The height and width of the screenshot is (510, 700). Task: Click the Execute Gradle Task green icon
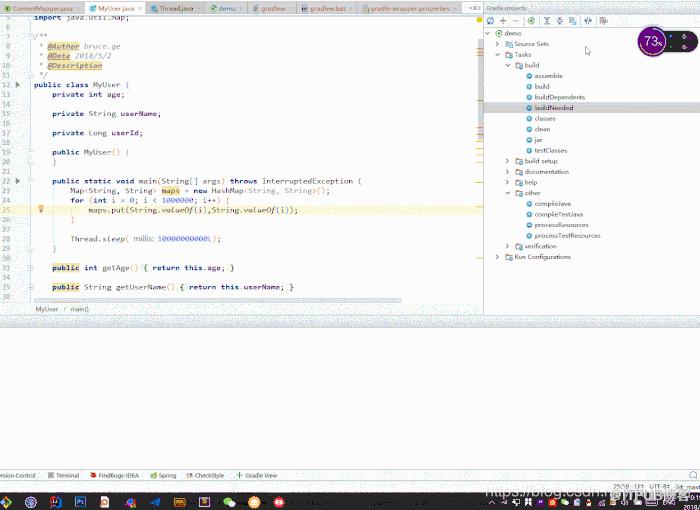[x=531, y=21]
